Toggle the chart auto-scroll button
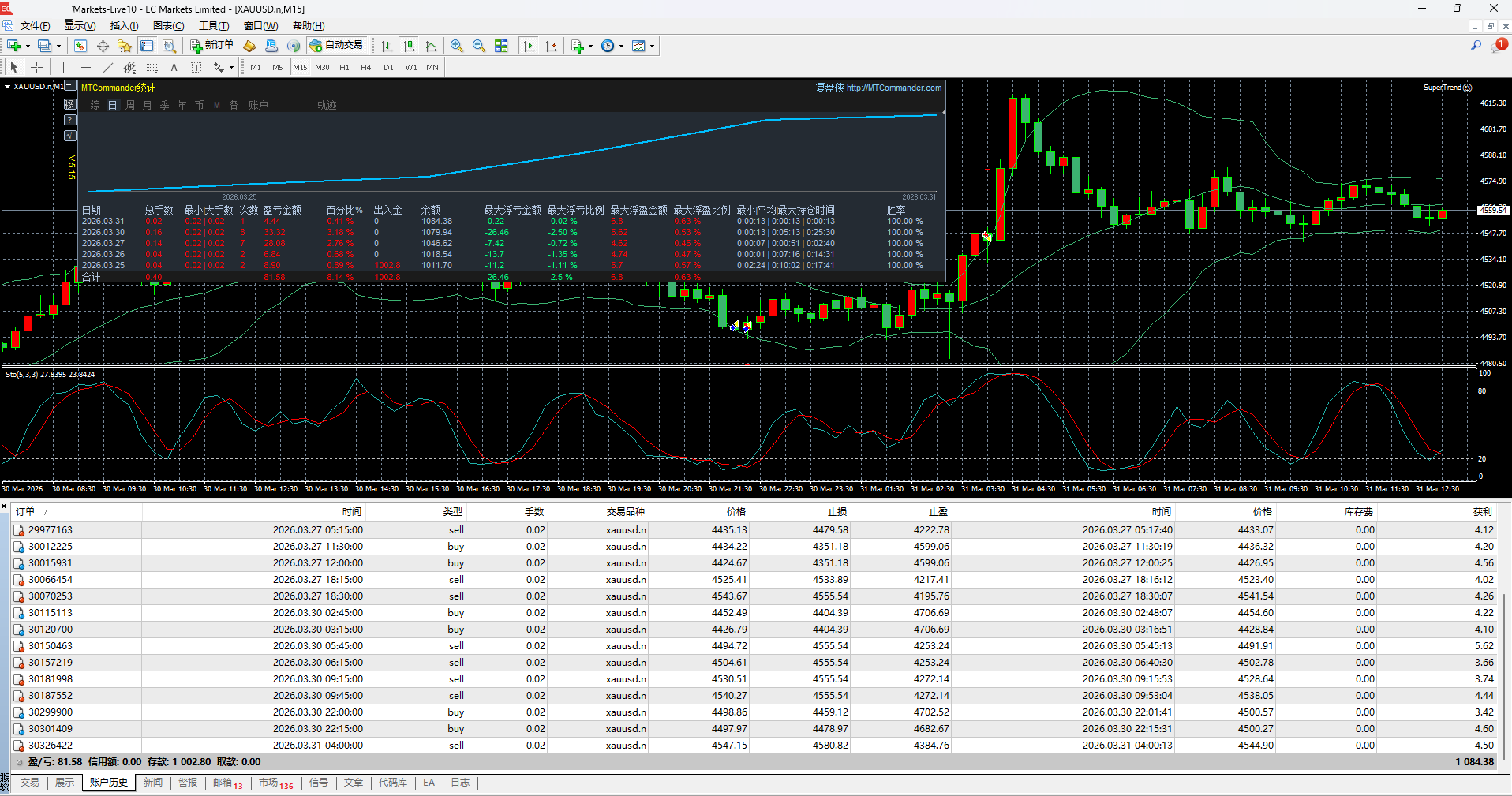This screenshot has height=796, width=1512. click(x=529, y=46)
